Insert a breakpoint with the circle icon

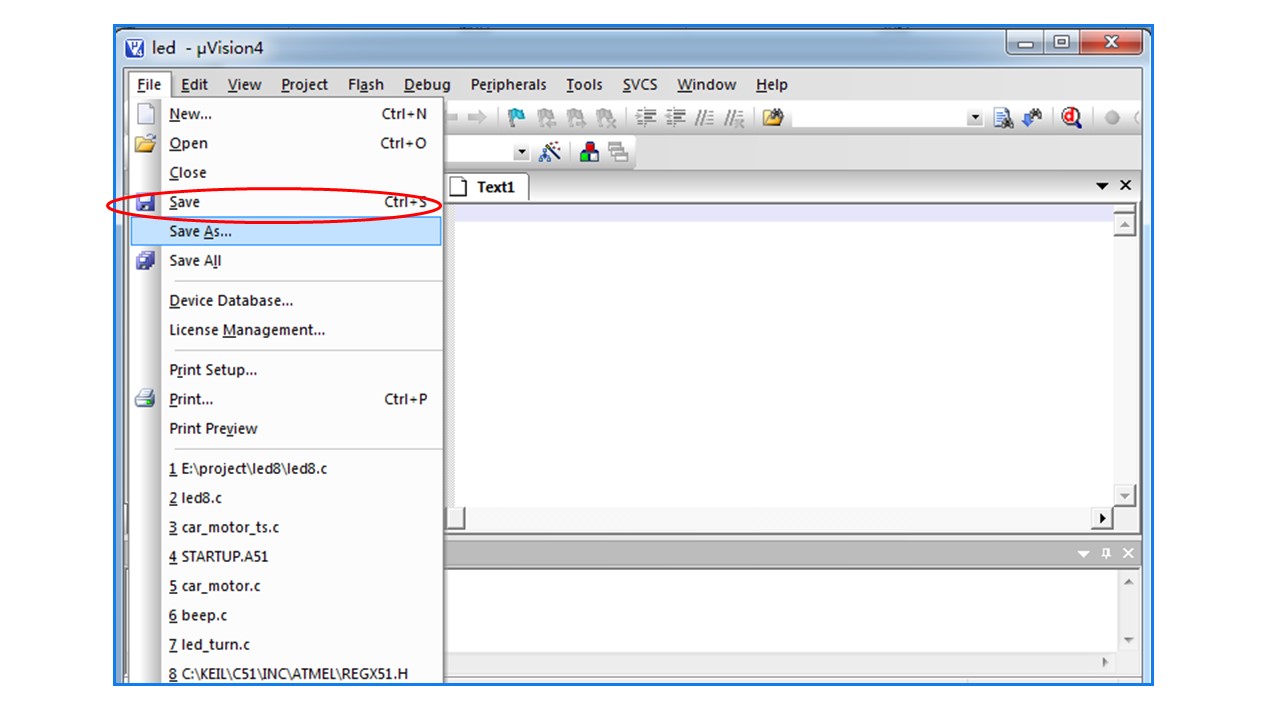coord(1112,118)
